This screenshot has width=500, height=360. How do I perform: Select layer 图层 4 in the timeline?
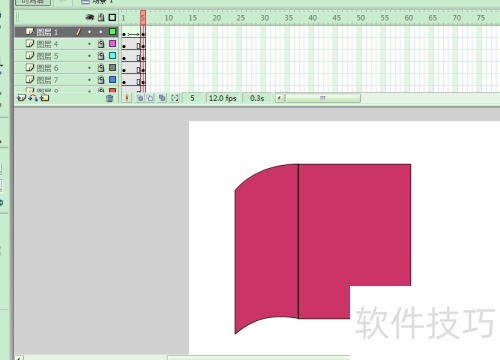click(66, 44)
